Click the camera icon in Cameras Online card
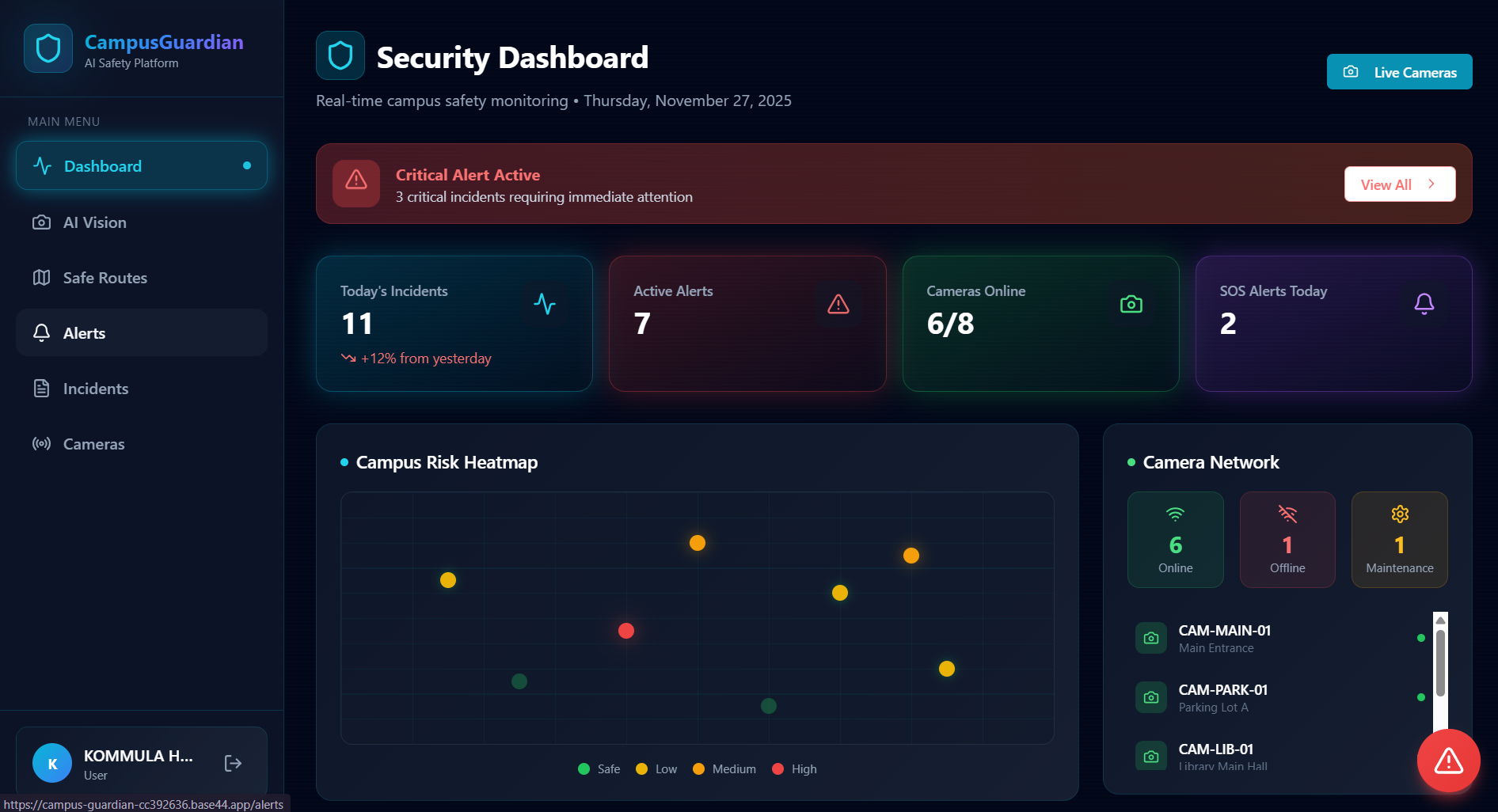 pyautogui.click(x=1131, y=304)
